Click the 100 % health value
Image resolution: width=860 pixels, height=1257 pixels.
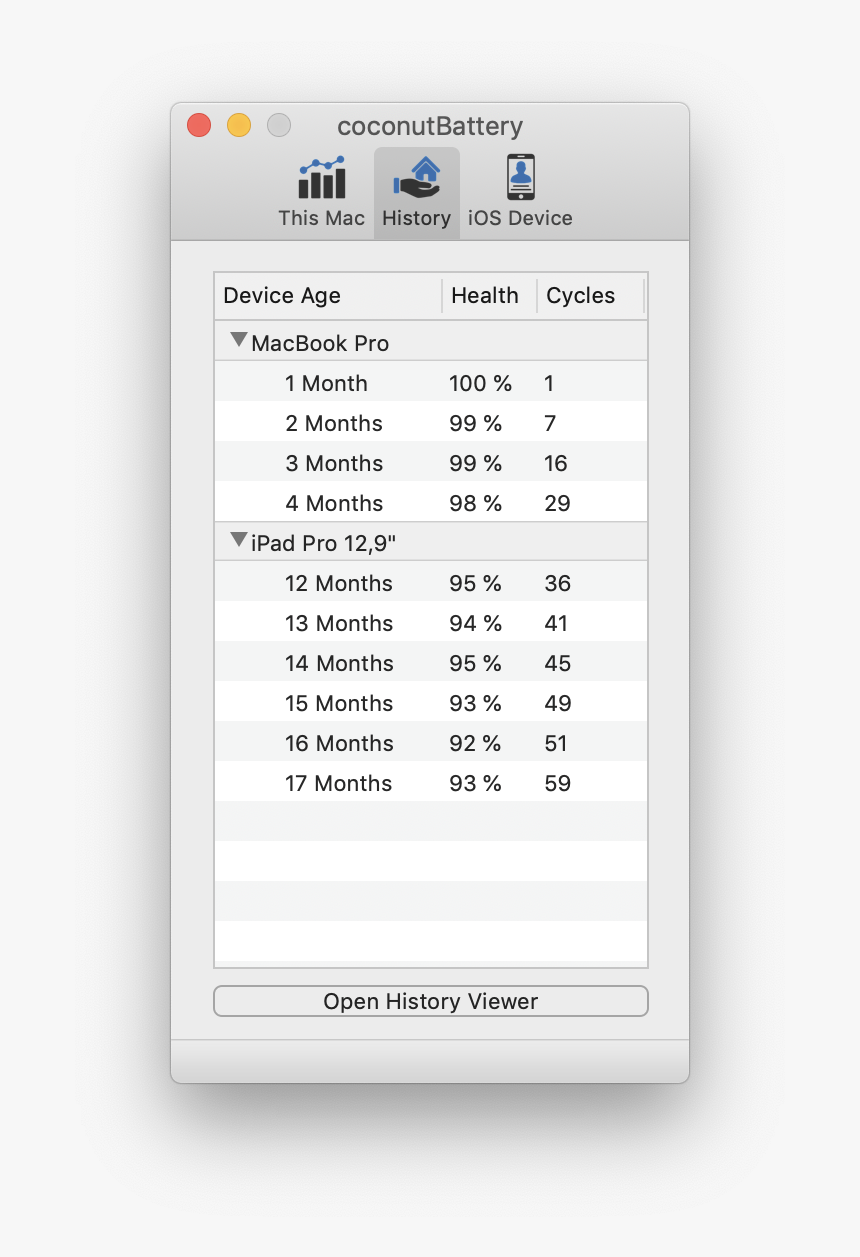click(480, 383)
